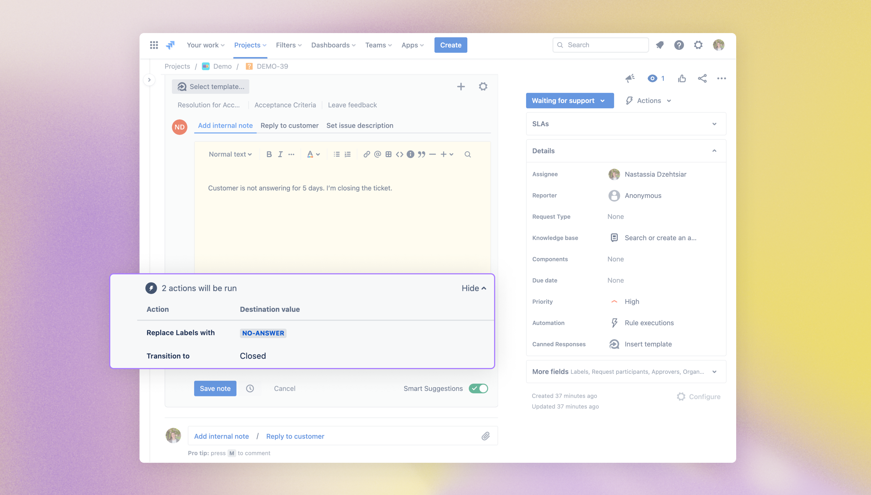Open the Dashboards dropdown menu
The image size is (871, 495).
[x=333, y=45]
